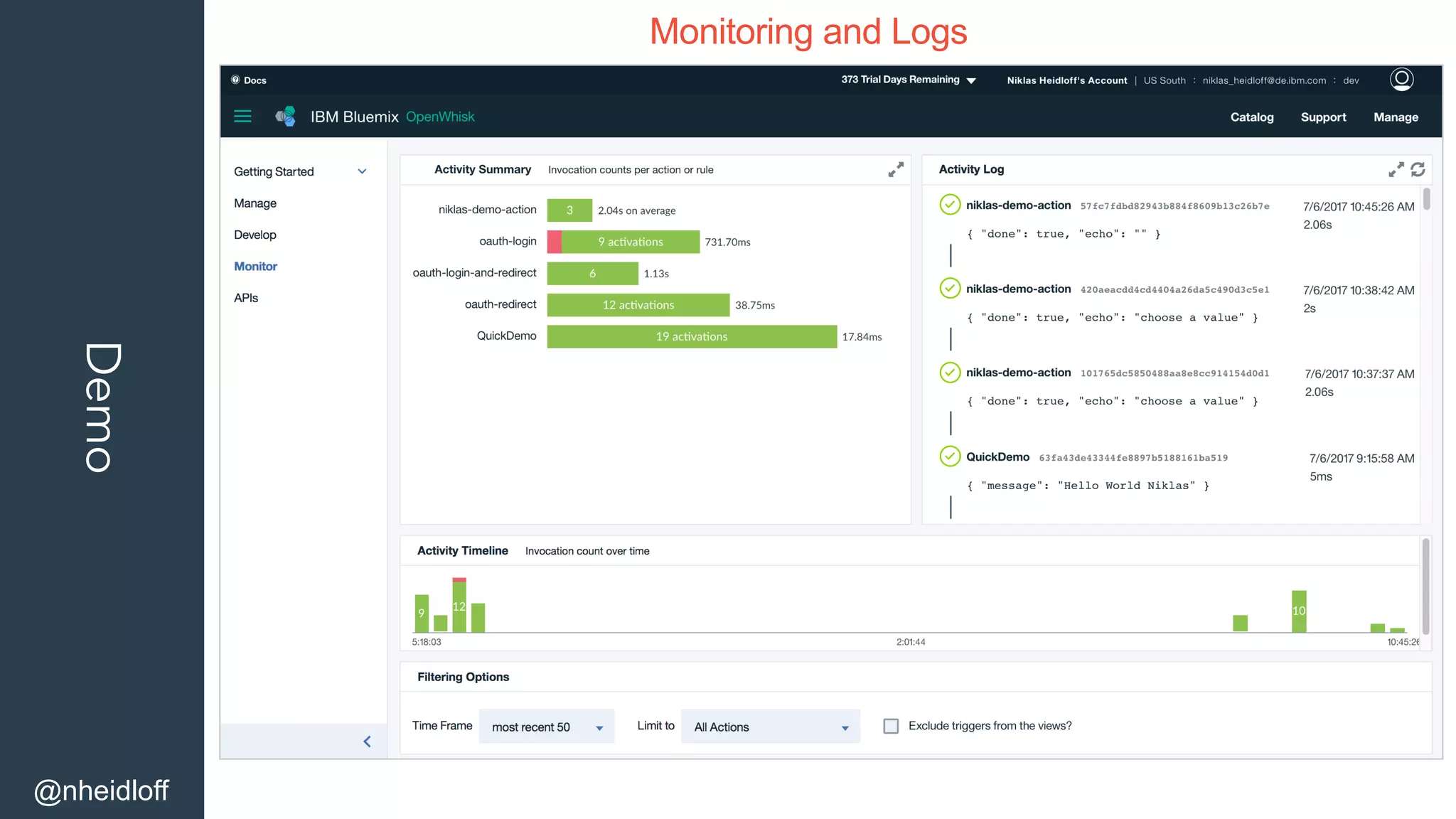Click the QuickDemo activation success checkmark icon

(950, 456)
